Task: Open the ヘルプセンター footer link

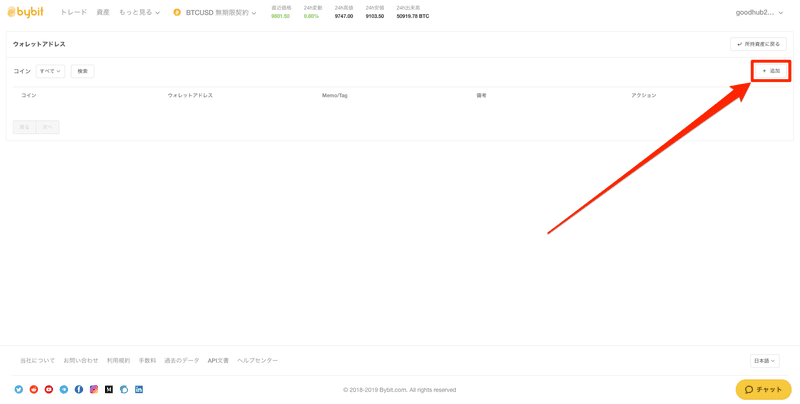Action: [x=258, y=361]
